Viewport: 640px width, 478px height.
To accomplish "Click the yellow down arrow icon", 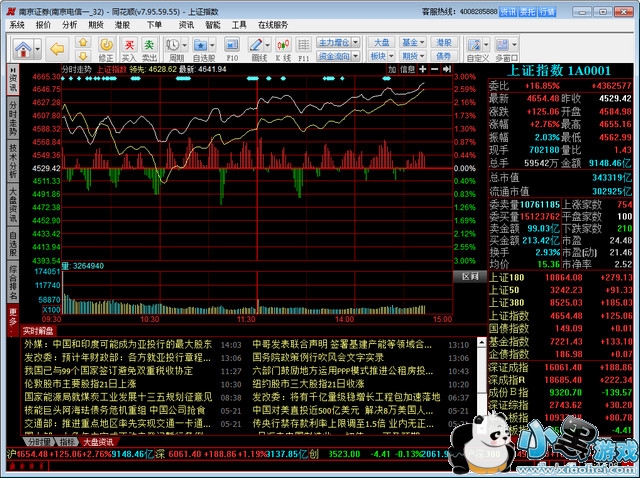I will 83,55.
